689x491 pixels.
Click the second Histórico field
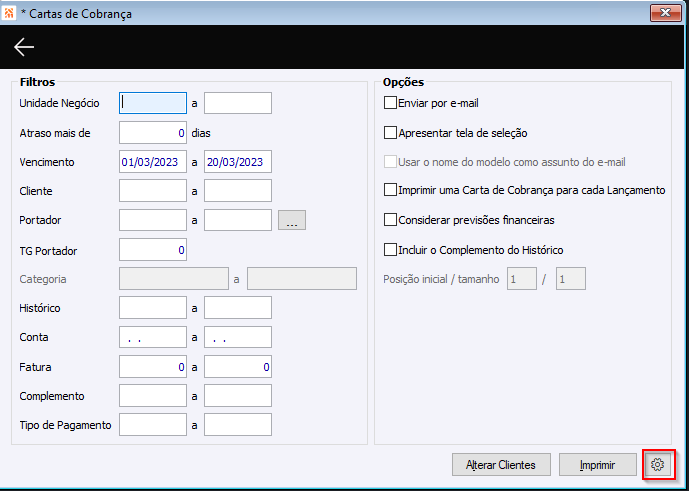(x=238, y=308)
